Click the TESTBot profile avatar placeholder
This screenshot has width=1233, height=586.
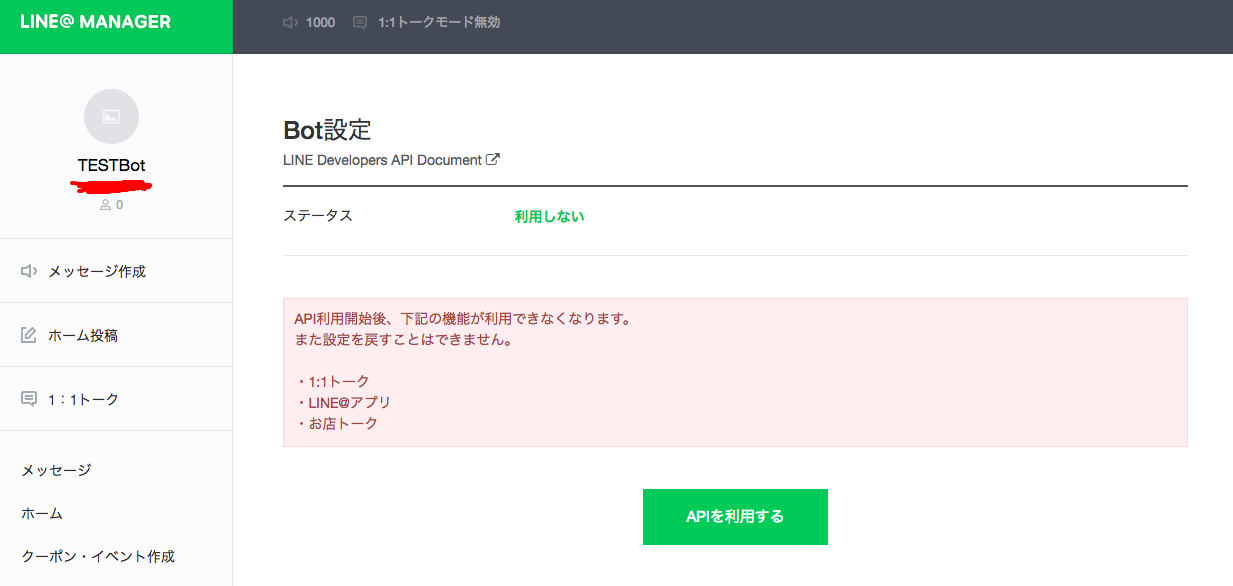pos(112,116)
